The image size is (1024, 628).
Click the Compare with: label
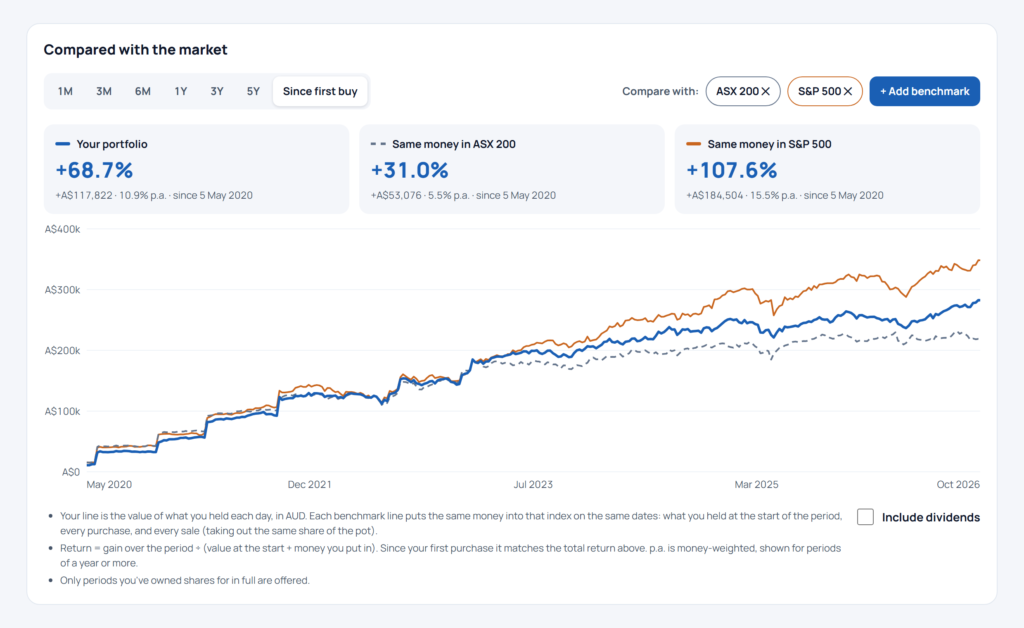pos(660,91)
